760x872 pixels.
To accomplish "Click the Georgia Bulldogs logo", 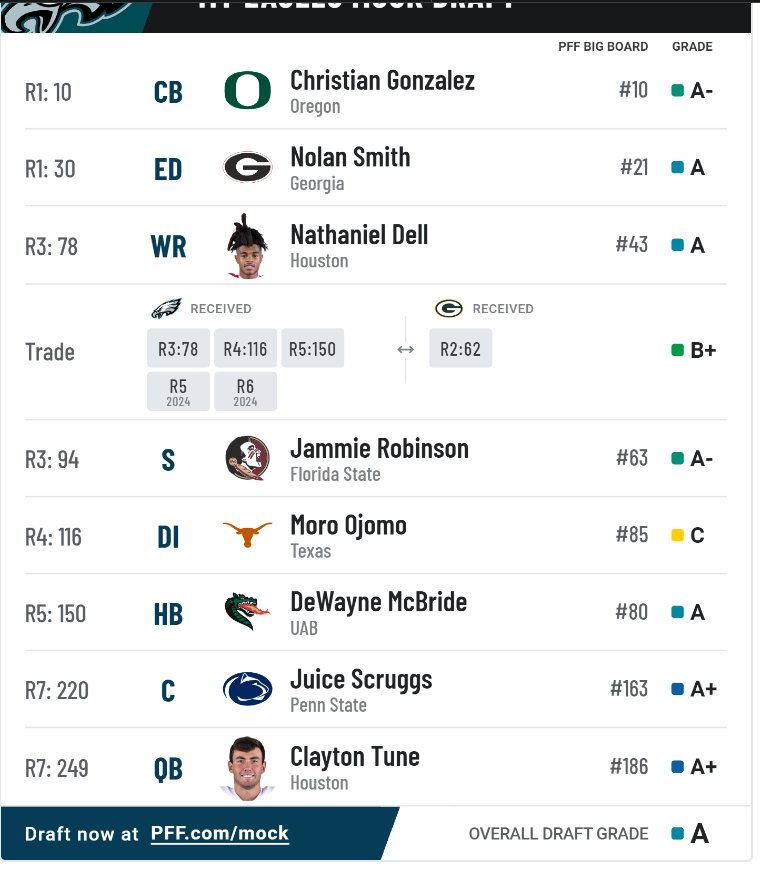I will 247,168.
